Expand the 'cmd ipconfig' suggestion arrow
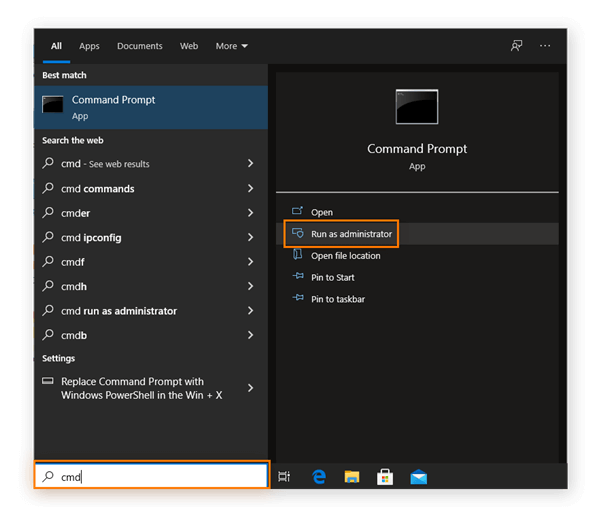Screen dimensions: 600x516 (250, 238)
